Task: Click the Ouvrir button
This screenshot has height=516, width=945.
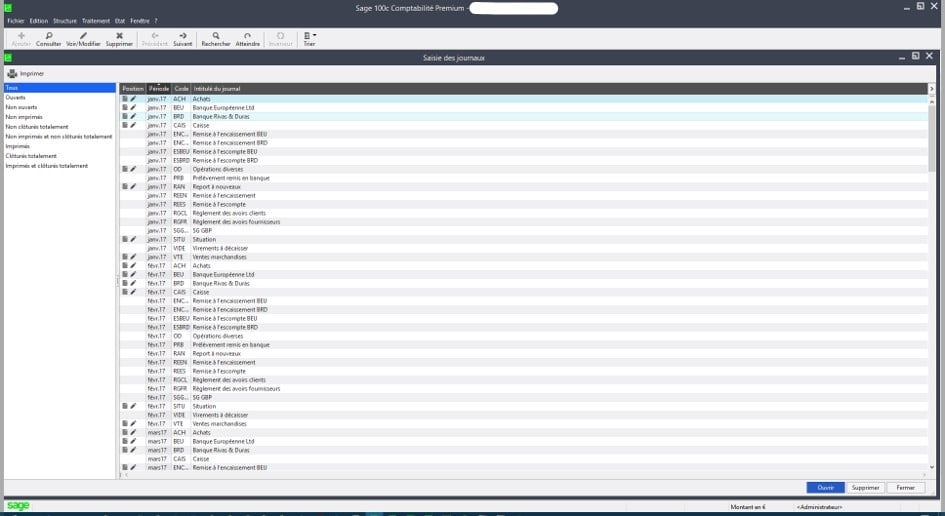Action: click(x=825, y=488)
